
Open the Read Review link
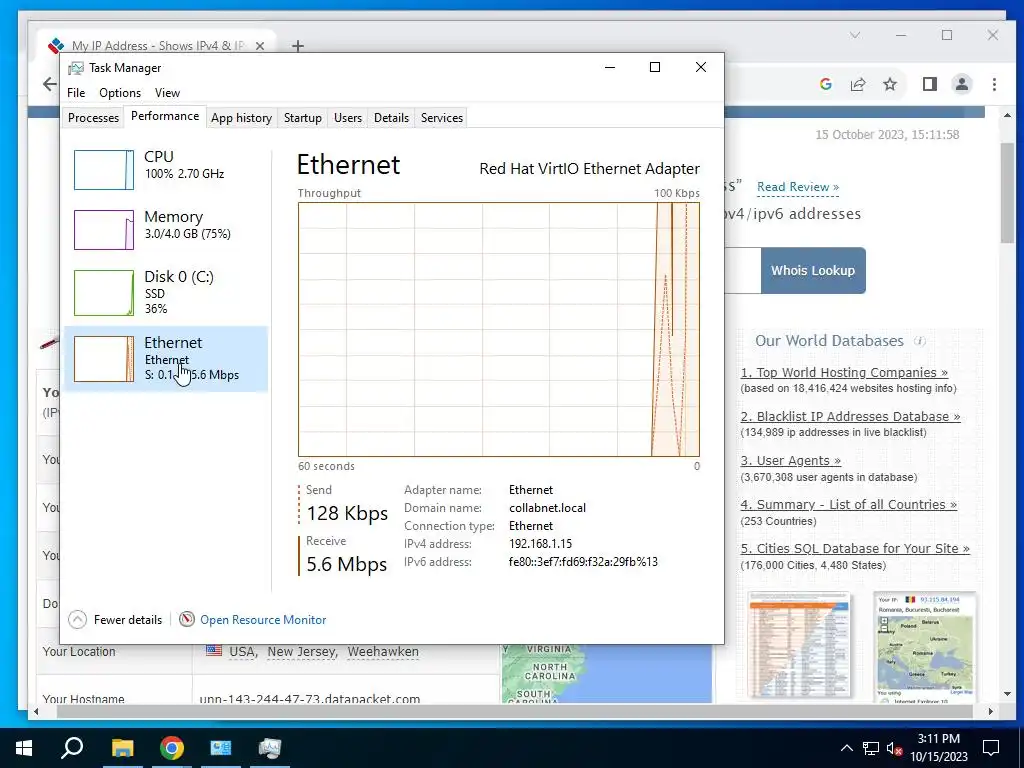[x=798, y=187]
